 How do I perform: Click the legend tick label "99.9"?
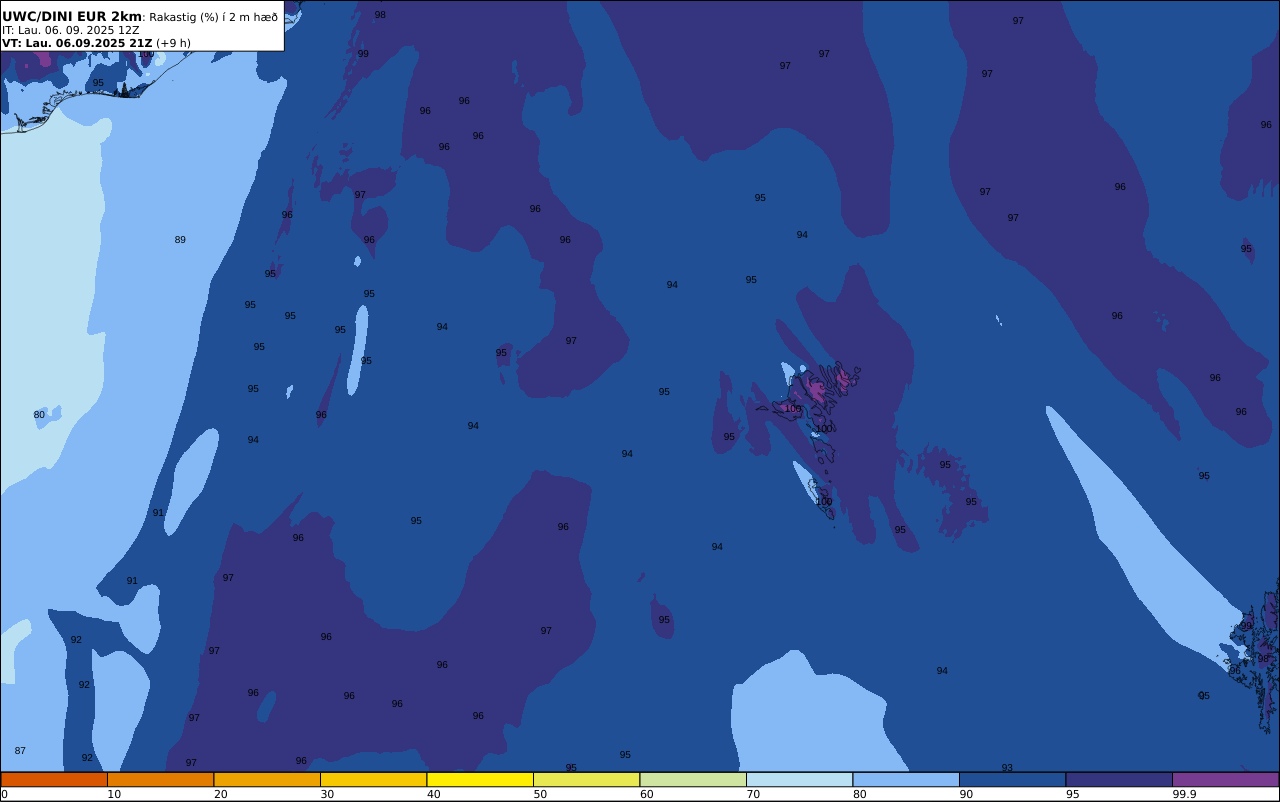1185,794
